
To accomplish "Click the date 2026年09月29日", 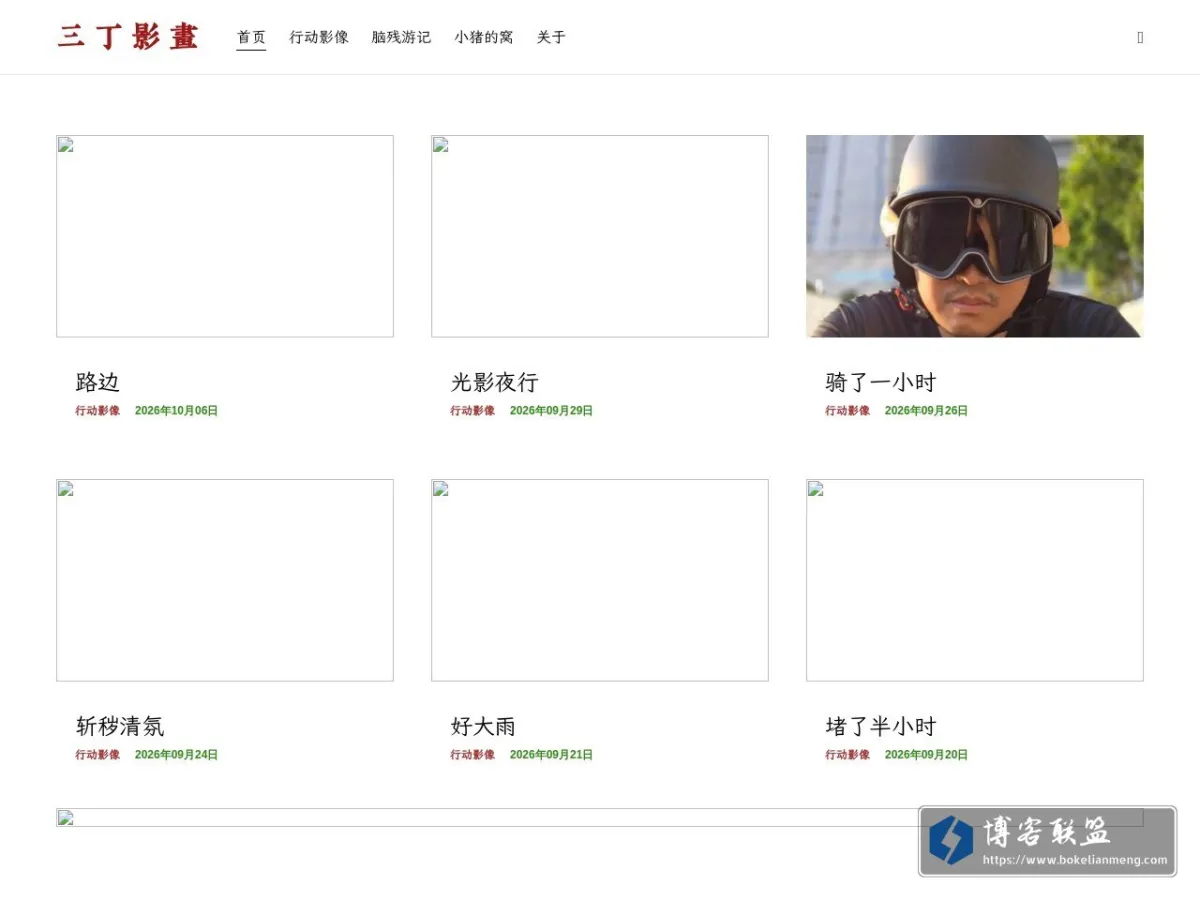I will [x=551, y=411].
